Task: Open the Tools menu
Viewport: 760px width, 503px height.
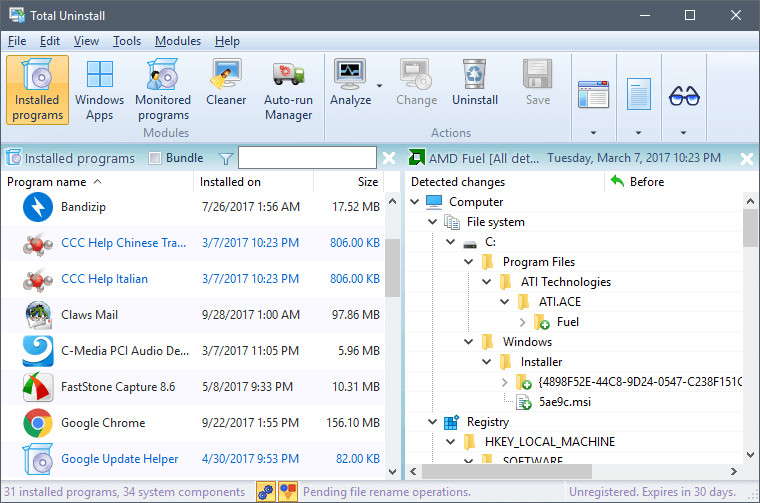Action: tap(127, 41)
